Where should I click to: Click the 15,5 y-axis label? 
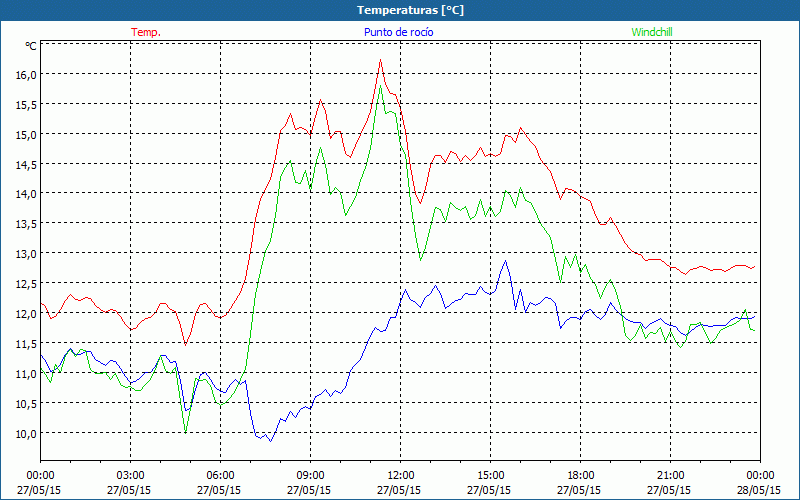[26, 104]
